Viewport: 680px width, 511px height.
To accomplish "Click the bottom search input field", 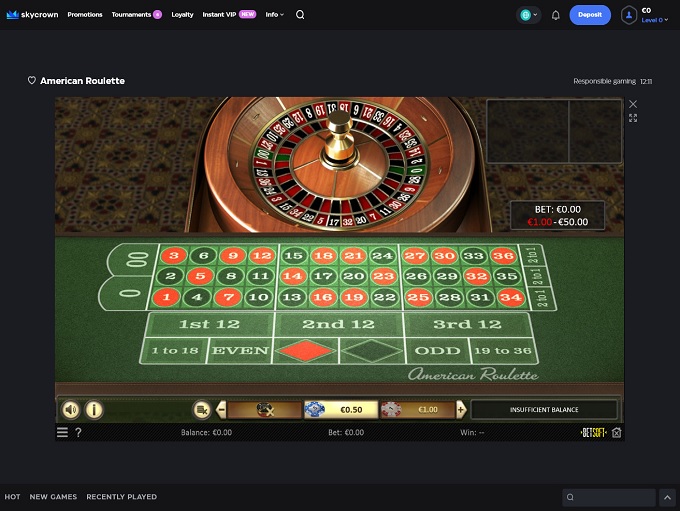I will click(x=609, y=497).
